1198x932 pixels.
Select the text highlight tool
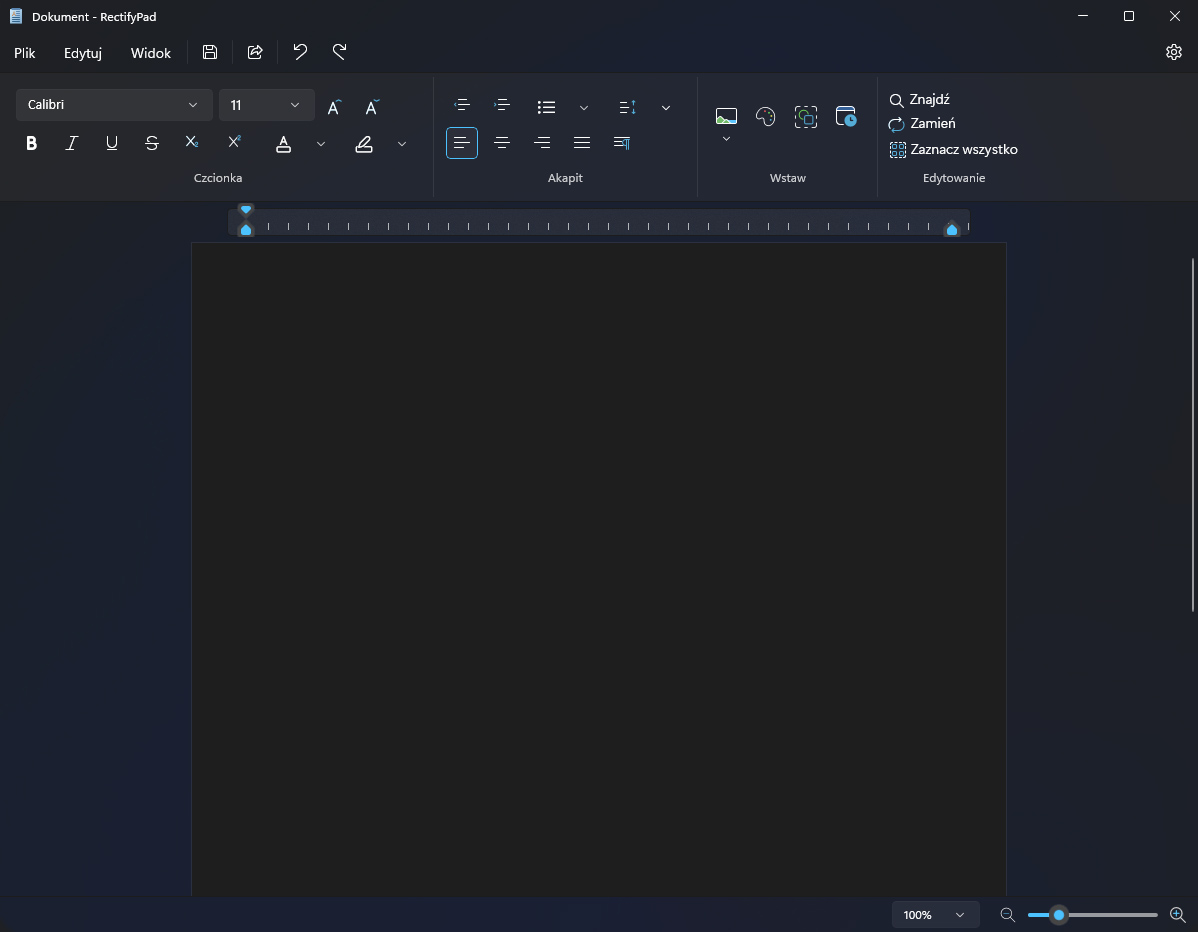click(363, 144)
